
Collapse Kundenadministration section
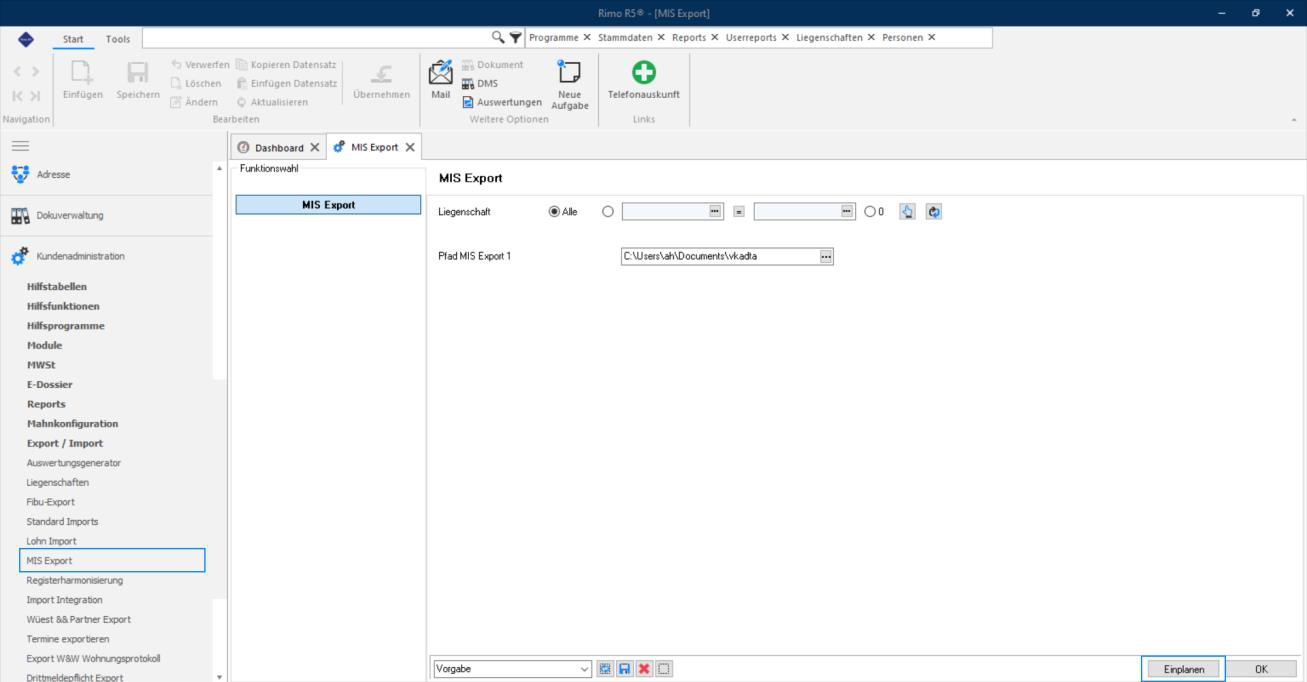tap(107, 256)
